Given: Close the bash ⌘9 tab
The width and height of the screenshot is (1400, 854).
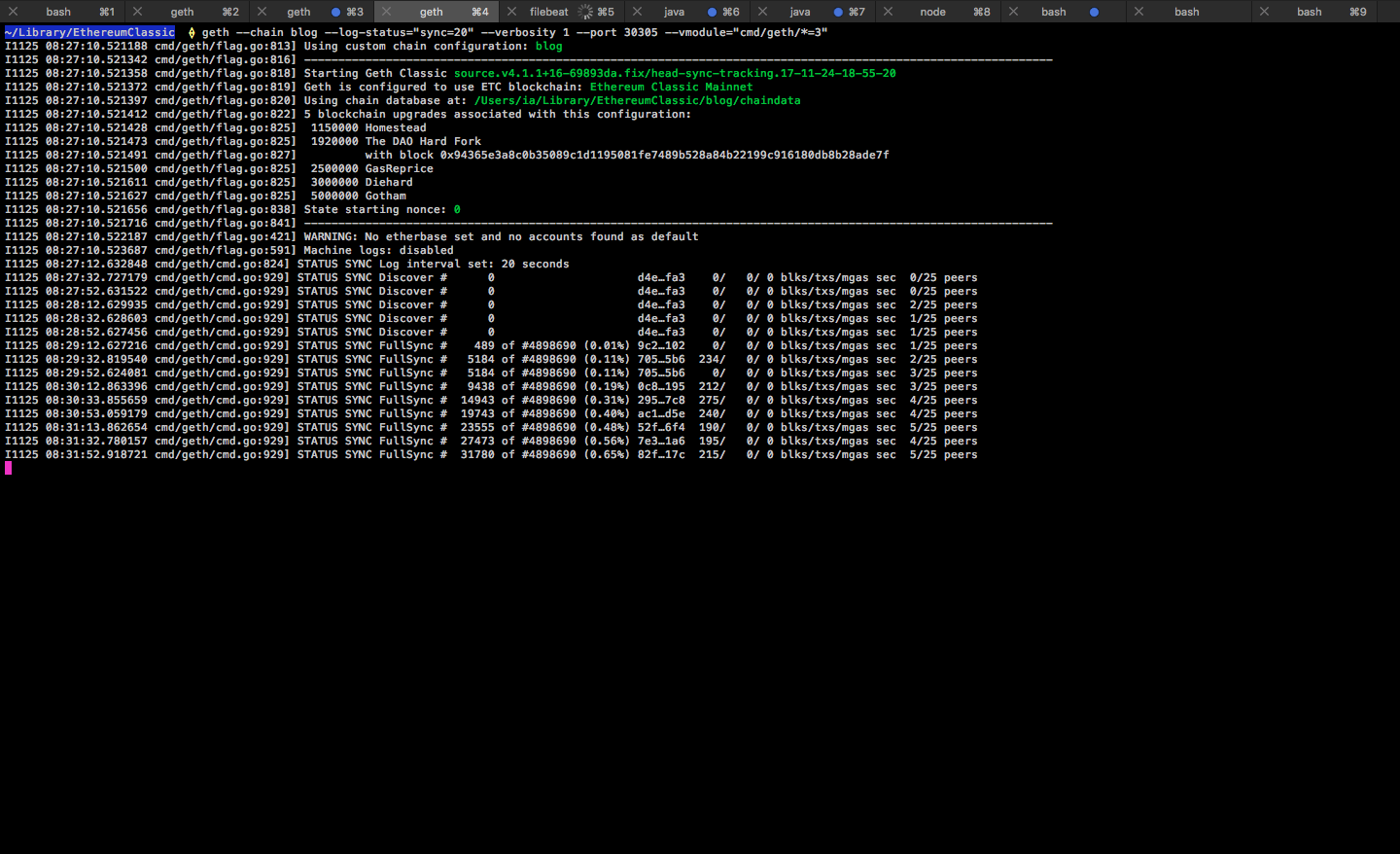Looking at the screenshot, I should click(1264, 12).
